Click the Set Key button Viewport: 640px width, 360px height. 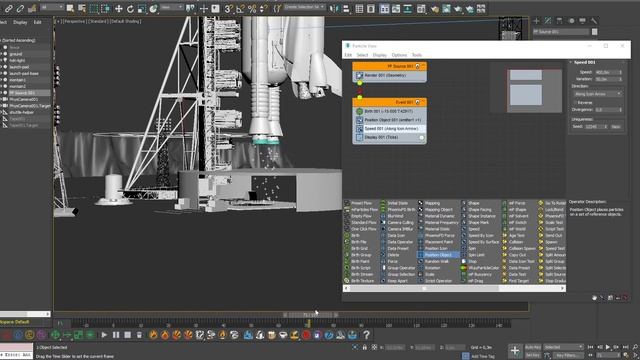[533, 355]
